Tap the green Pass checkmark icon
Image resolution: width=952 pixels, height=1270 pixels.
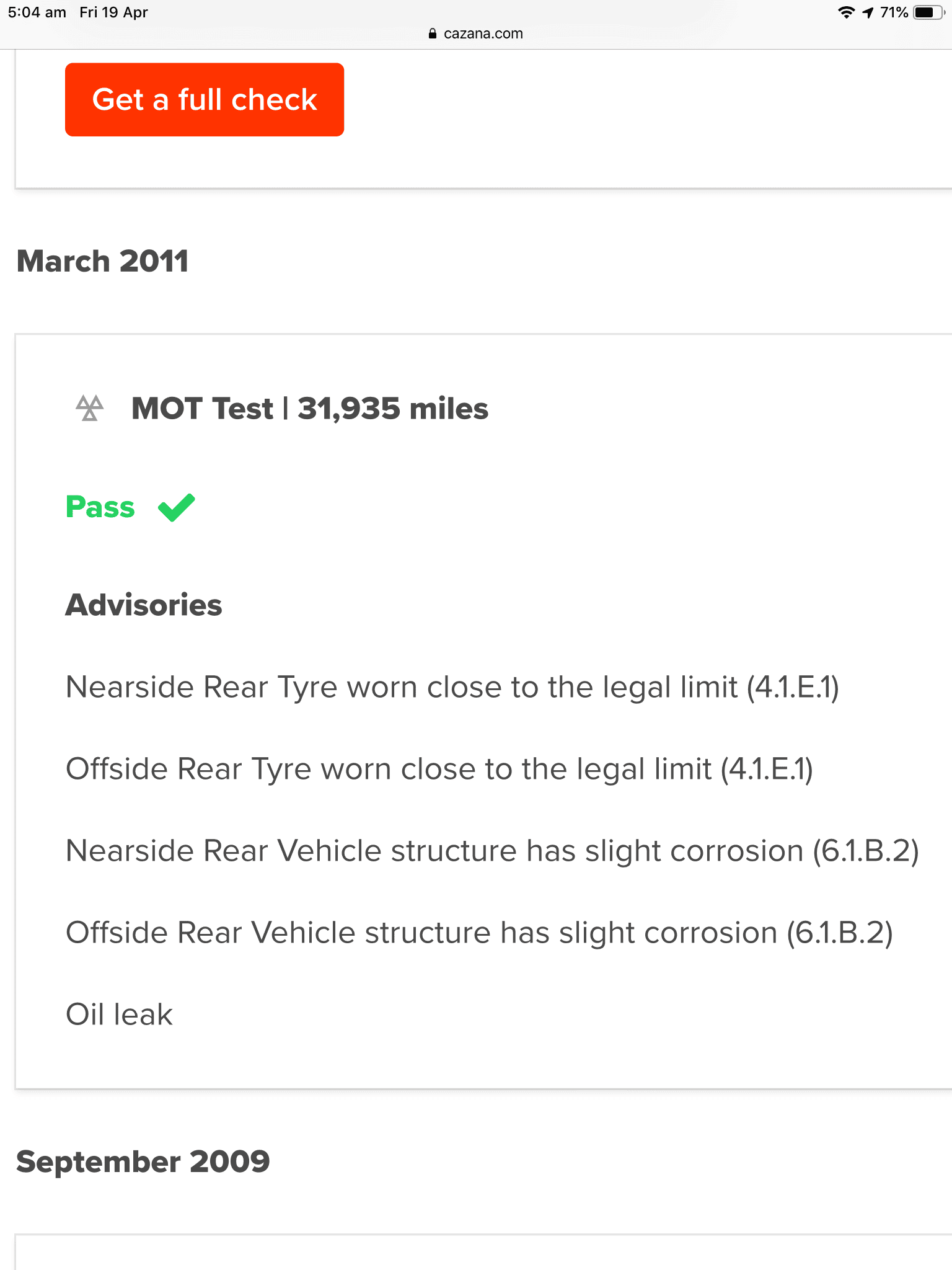pos(177,507)
